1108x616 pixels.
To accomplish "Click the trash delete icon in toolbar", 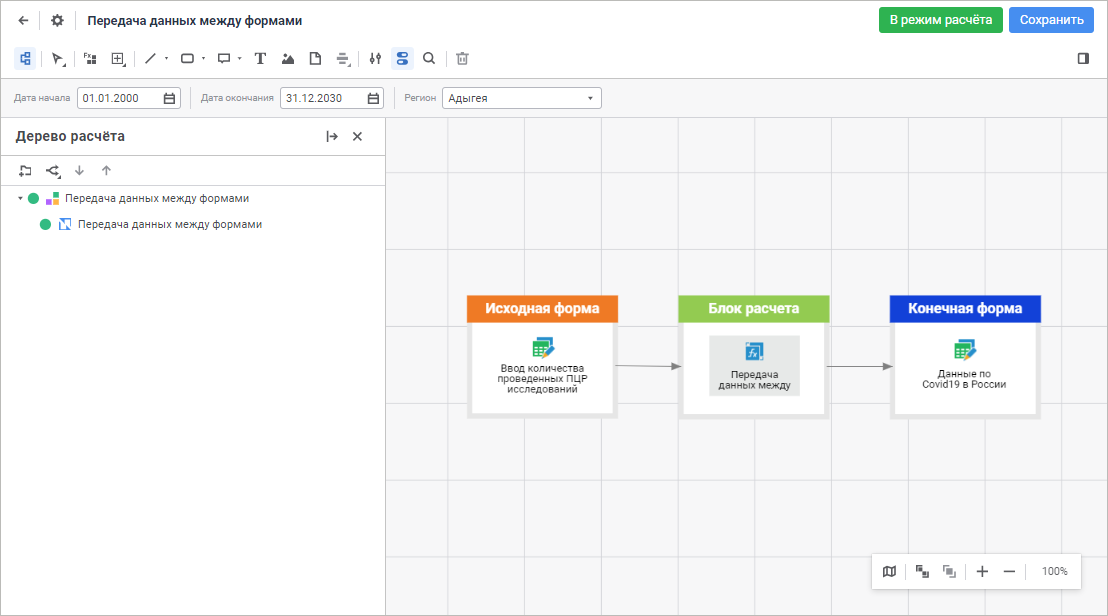I will [462, 59].
